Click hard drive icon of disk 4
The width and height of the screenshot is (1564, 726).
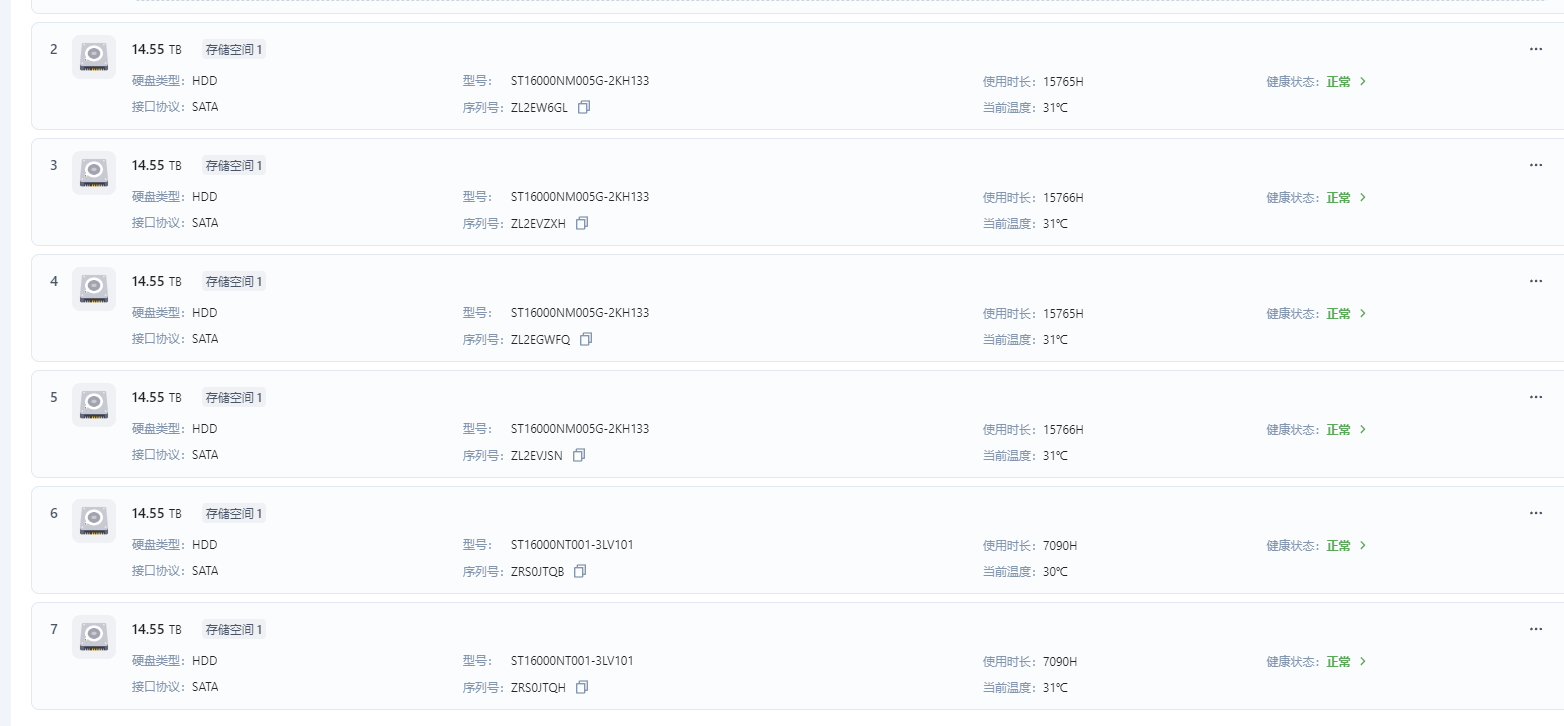point(94,288)
